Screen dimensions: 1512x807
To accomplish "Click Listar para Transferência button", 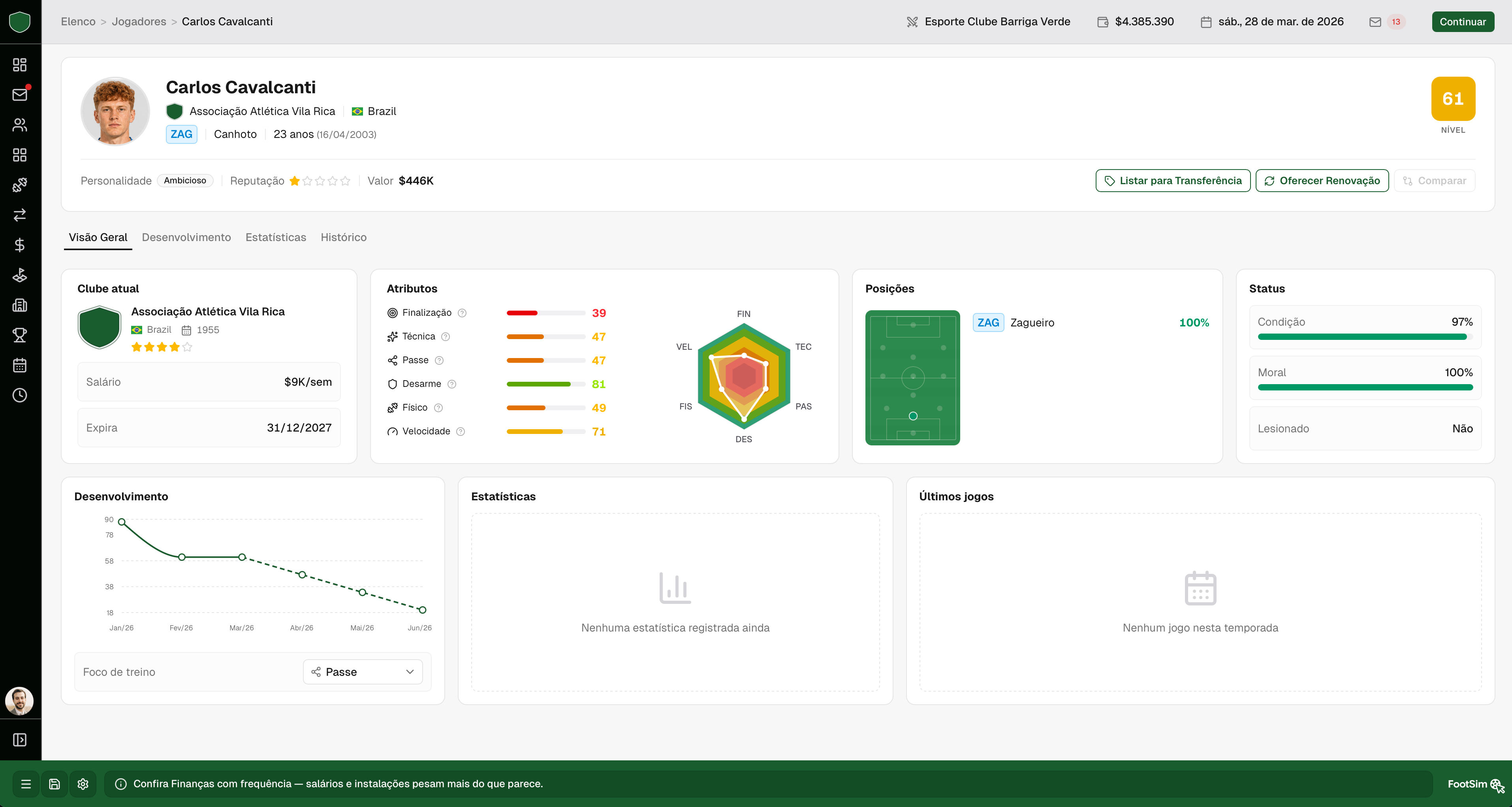I will tap(1173, 181).
